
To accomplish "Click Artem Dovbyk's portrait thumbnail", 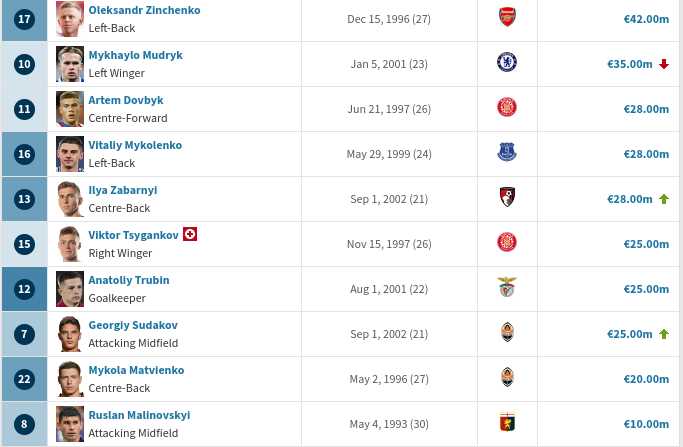I will [x=70, y=108].
